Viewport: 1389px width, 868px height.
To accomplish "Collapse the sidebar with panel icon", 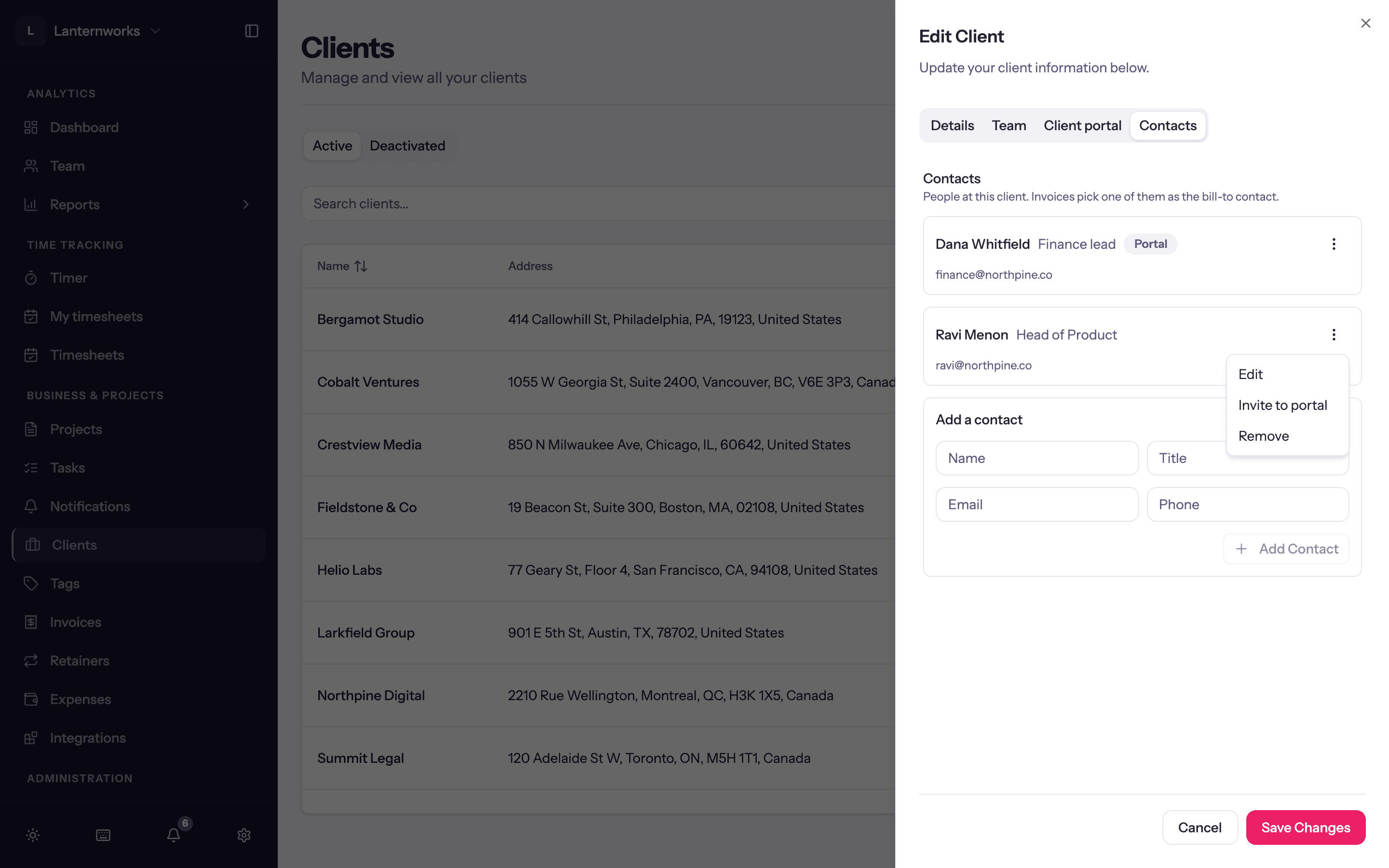I will [x=251, y=31].
